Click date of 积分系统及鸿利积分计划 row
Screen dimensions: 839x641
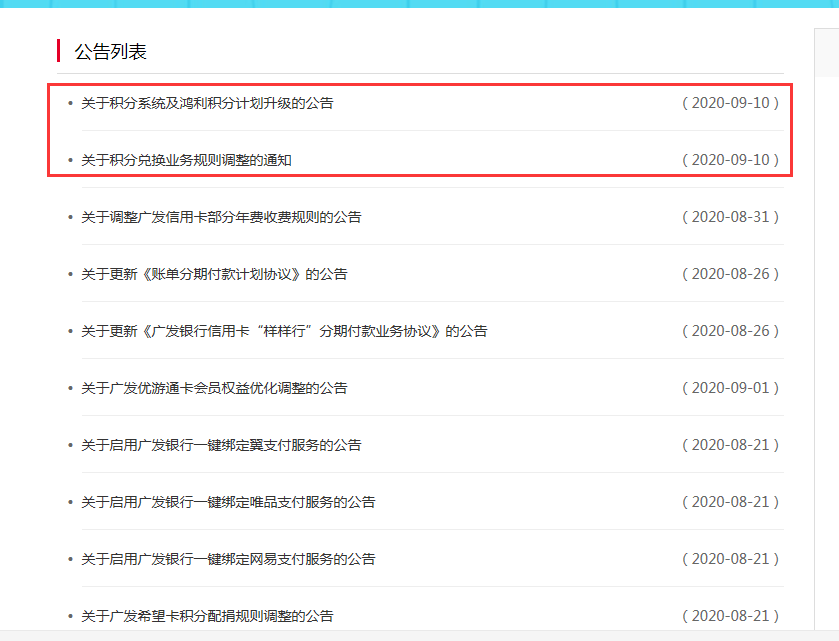730,103
